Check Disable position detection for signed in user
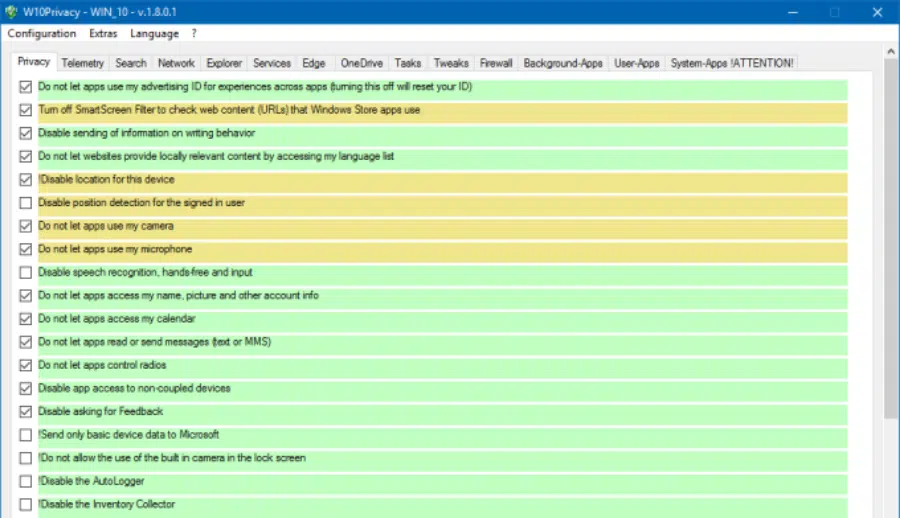This screenshot has width=900, height=518. (x=25, y=203)
